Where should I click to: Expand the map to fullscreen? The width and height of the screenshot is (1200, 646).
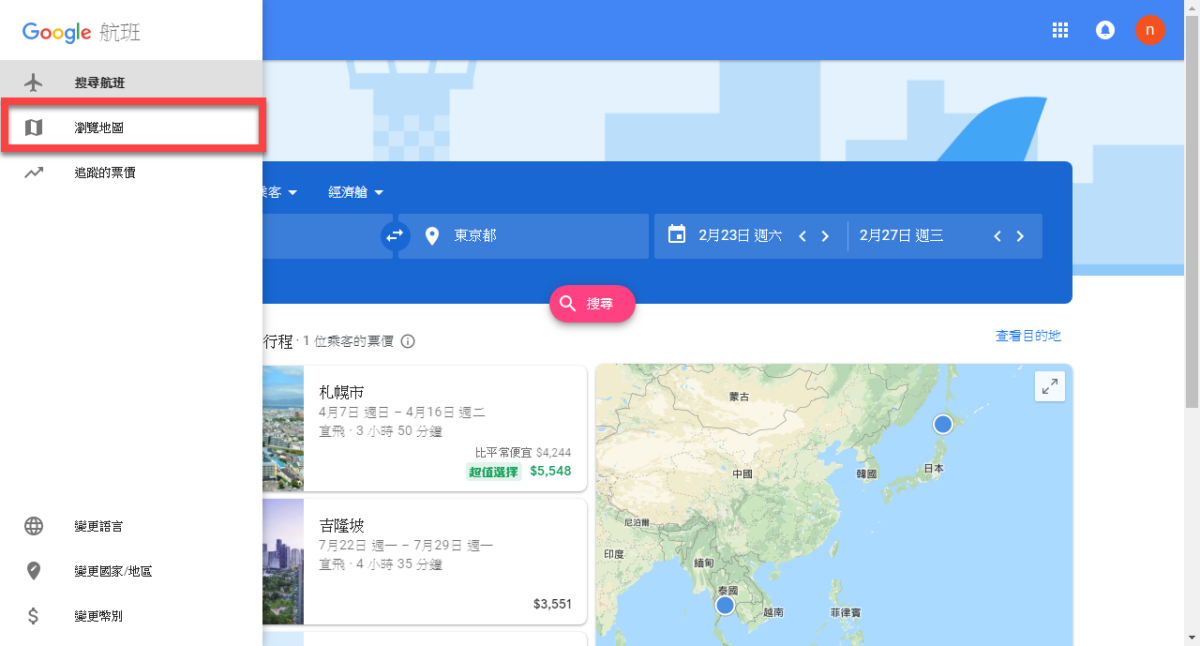pyautogui.click(x=1050, y=388)
